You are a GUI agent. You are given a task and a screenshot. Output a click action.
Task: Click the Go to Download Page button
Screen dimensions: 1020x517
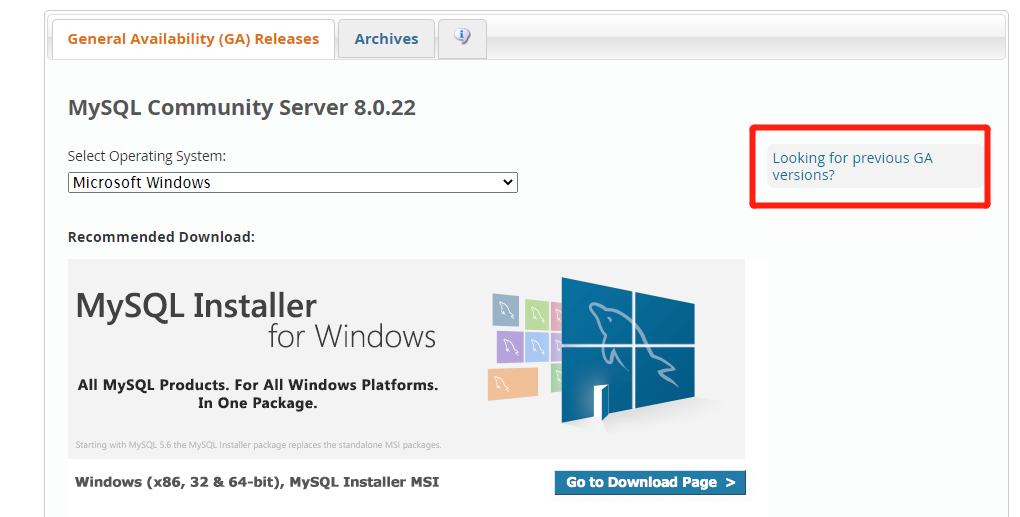pyautogui.click(x=650, y=483)
